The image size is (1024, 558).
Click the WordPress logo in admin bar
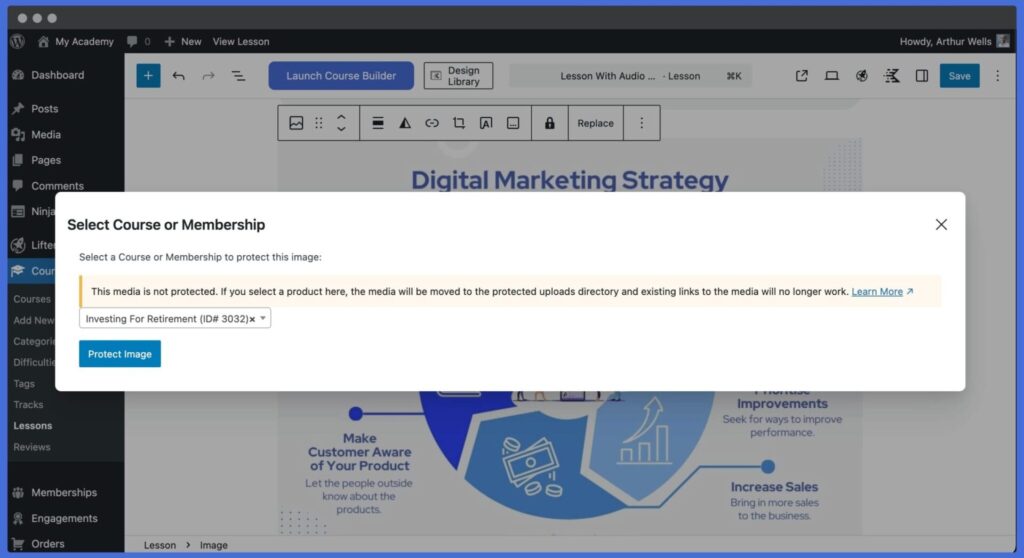point(18,41)
